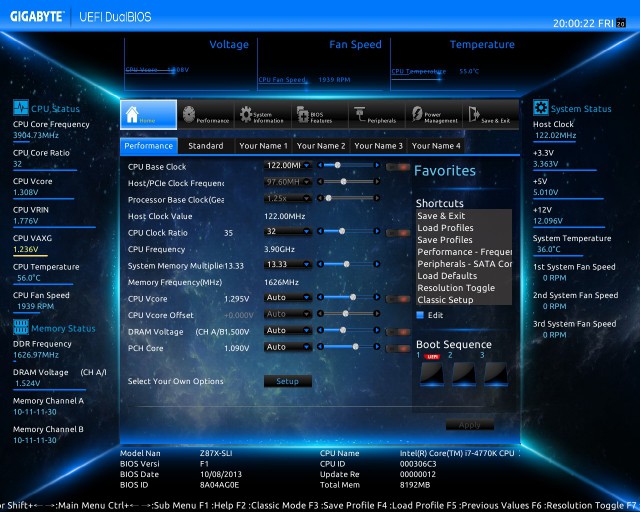Choose Save Profiles shortcut

click(464, 240)
